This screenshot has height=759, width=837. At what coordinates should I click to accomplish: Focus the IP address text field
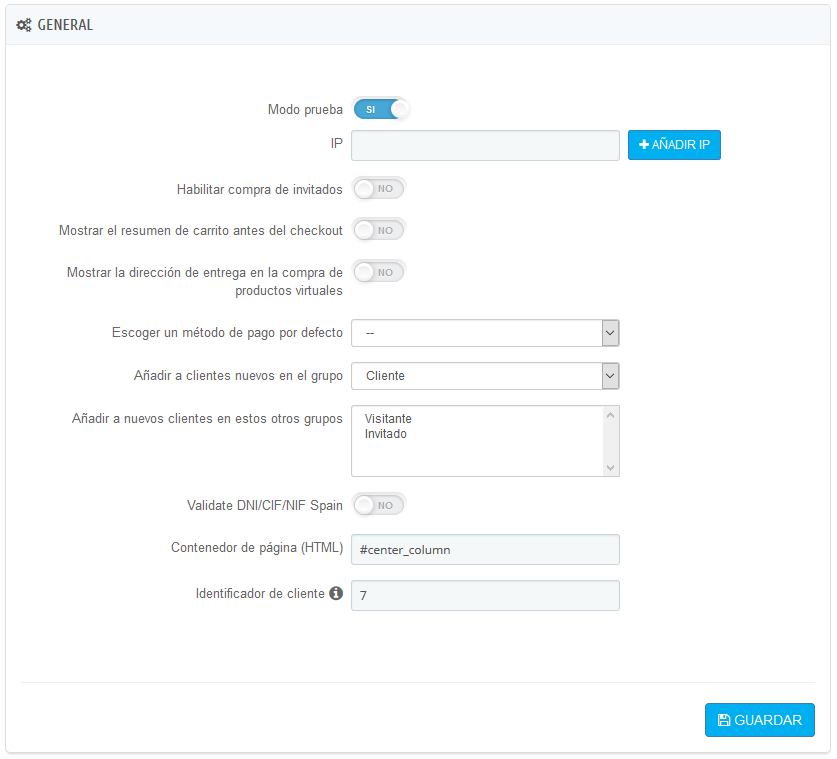point(485,145)
